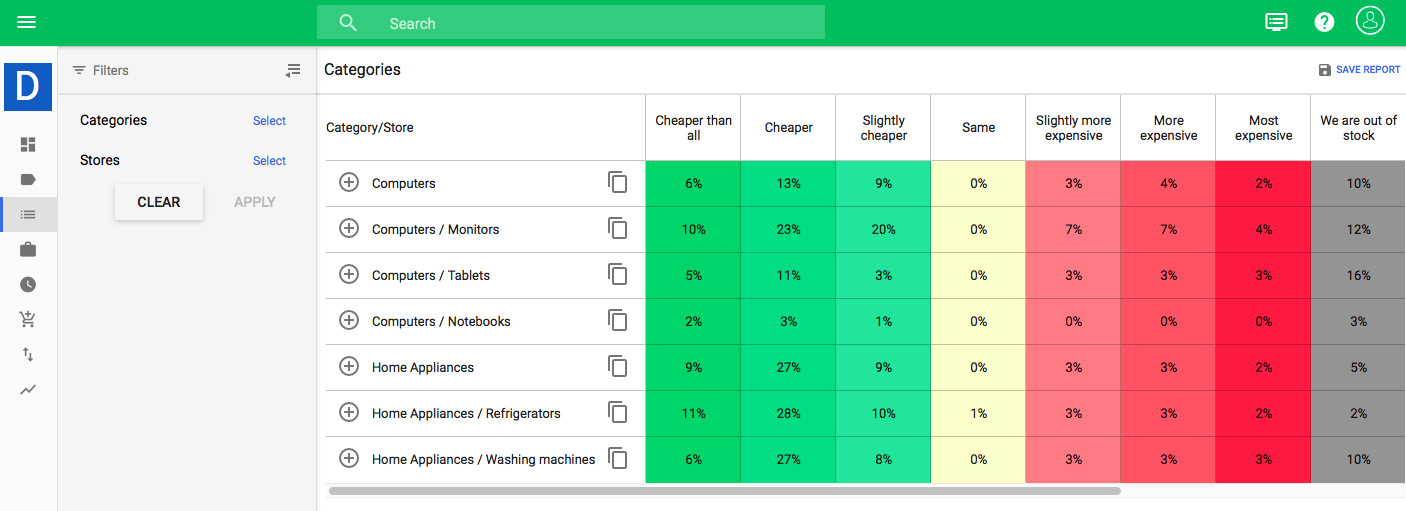Click Select link next to Categories filter
The width and height of the screenshot is (1406, 511).
coord(269,121)
